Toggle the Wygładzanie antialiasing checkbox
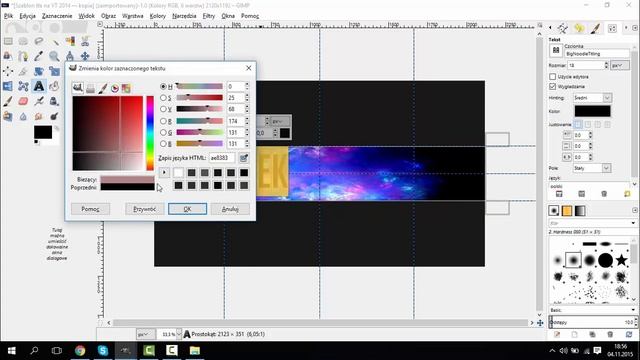The image size is (640, 360). [x=553, y=87]
